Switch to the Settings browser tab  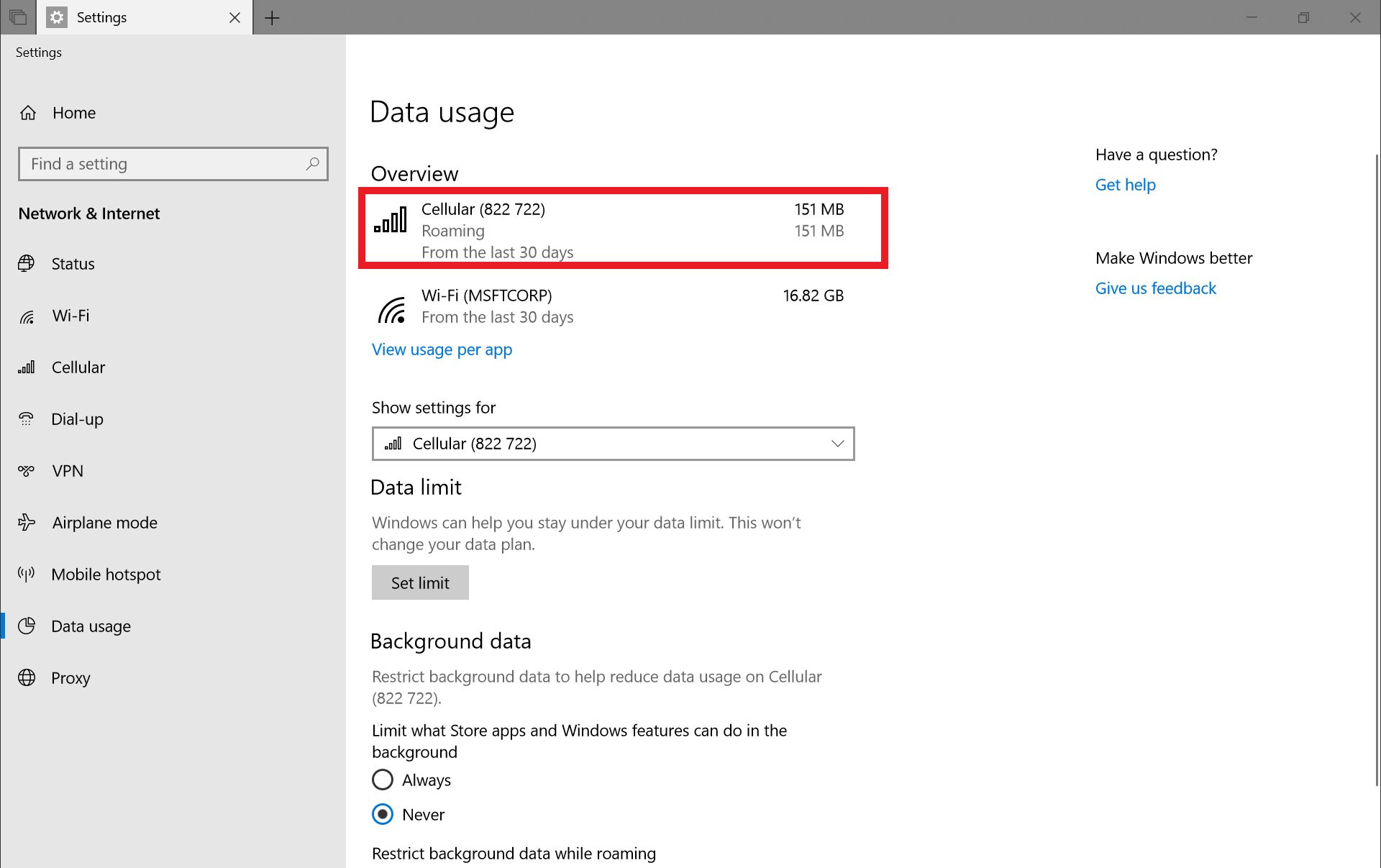102,17
